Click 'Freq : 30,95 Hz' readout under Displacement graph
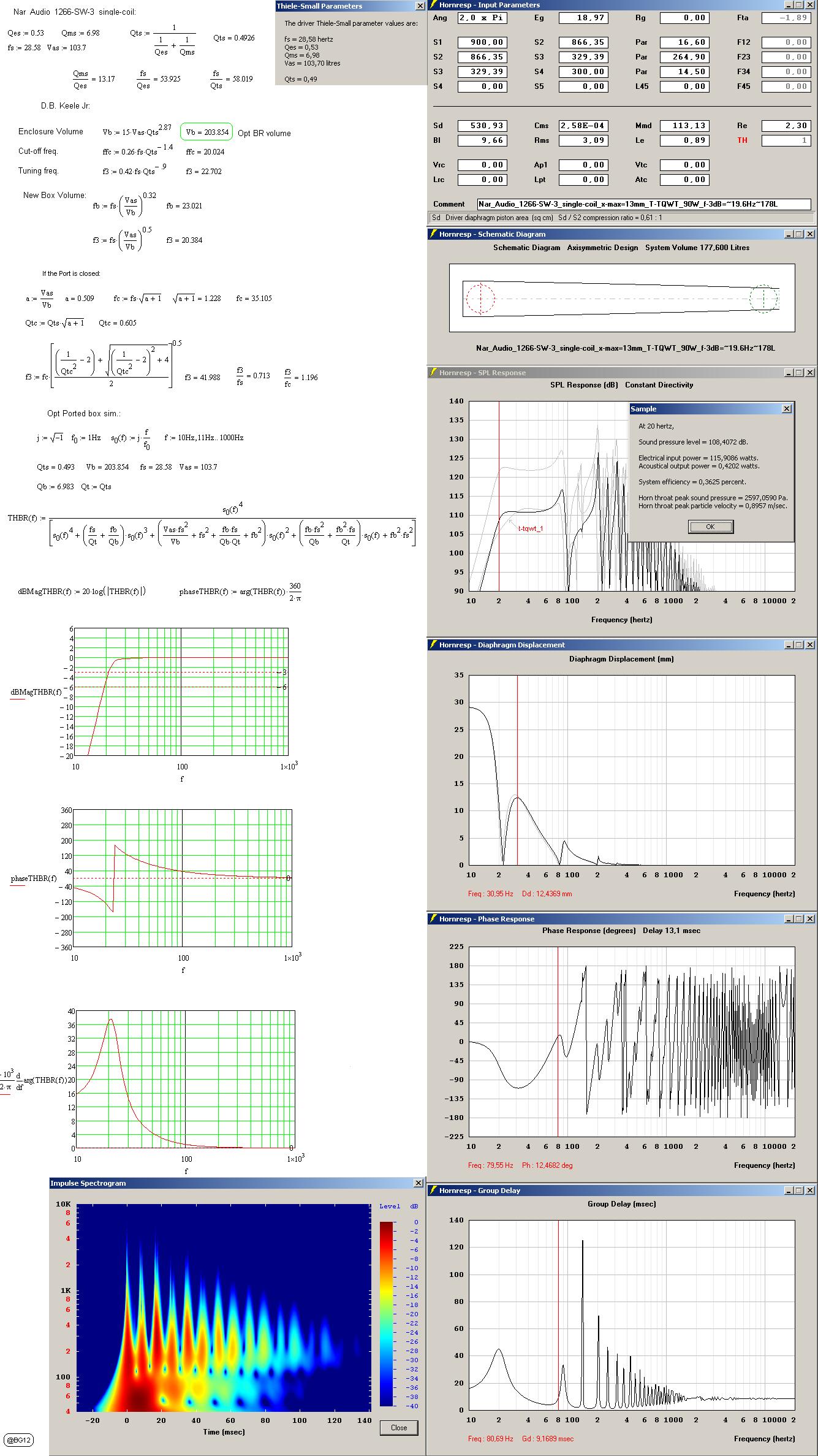Viewport: 818px width, 1456px height. 490,894
